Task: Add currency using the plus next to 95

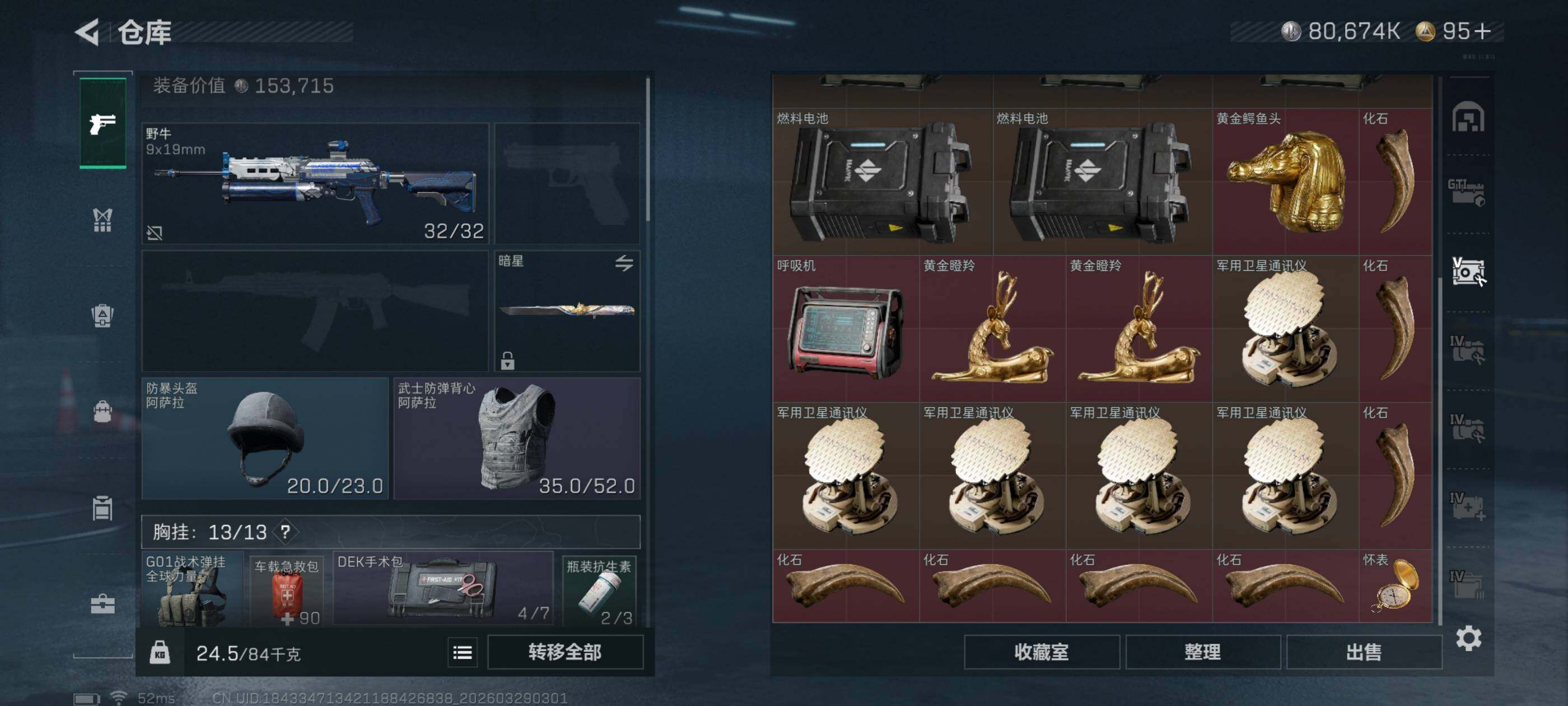Action: click(1482, 30)
